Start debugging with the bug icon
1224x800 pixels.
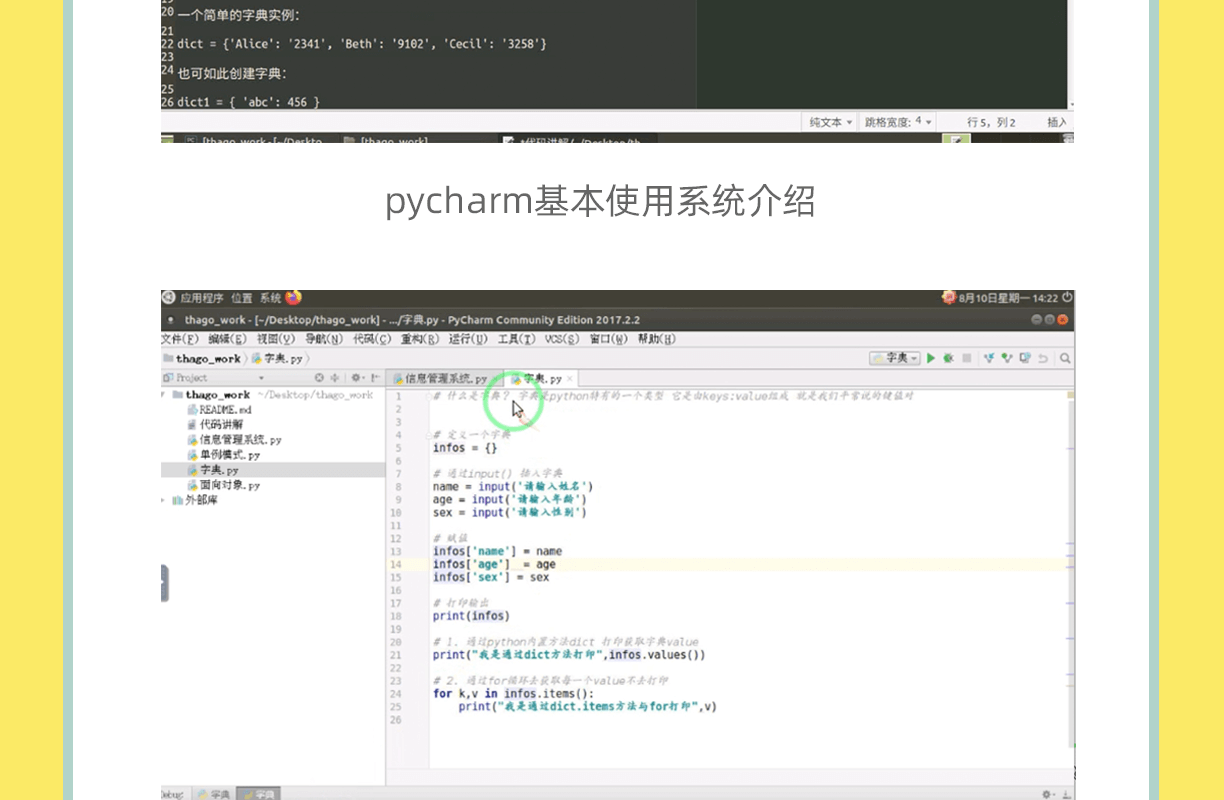[x=948, y=358]
